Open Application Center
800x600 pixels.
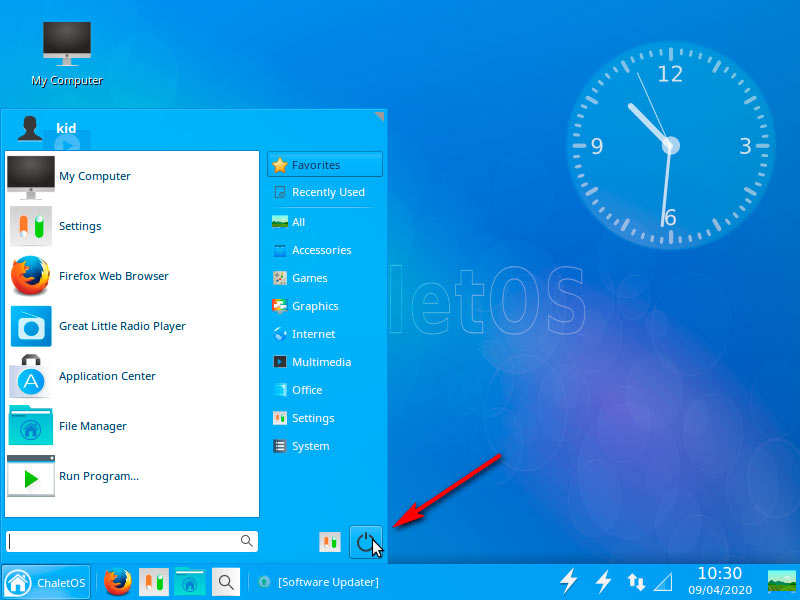tap(132, 376)
